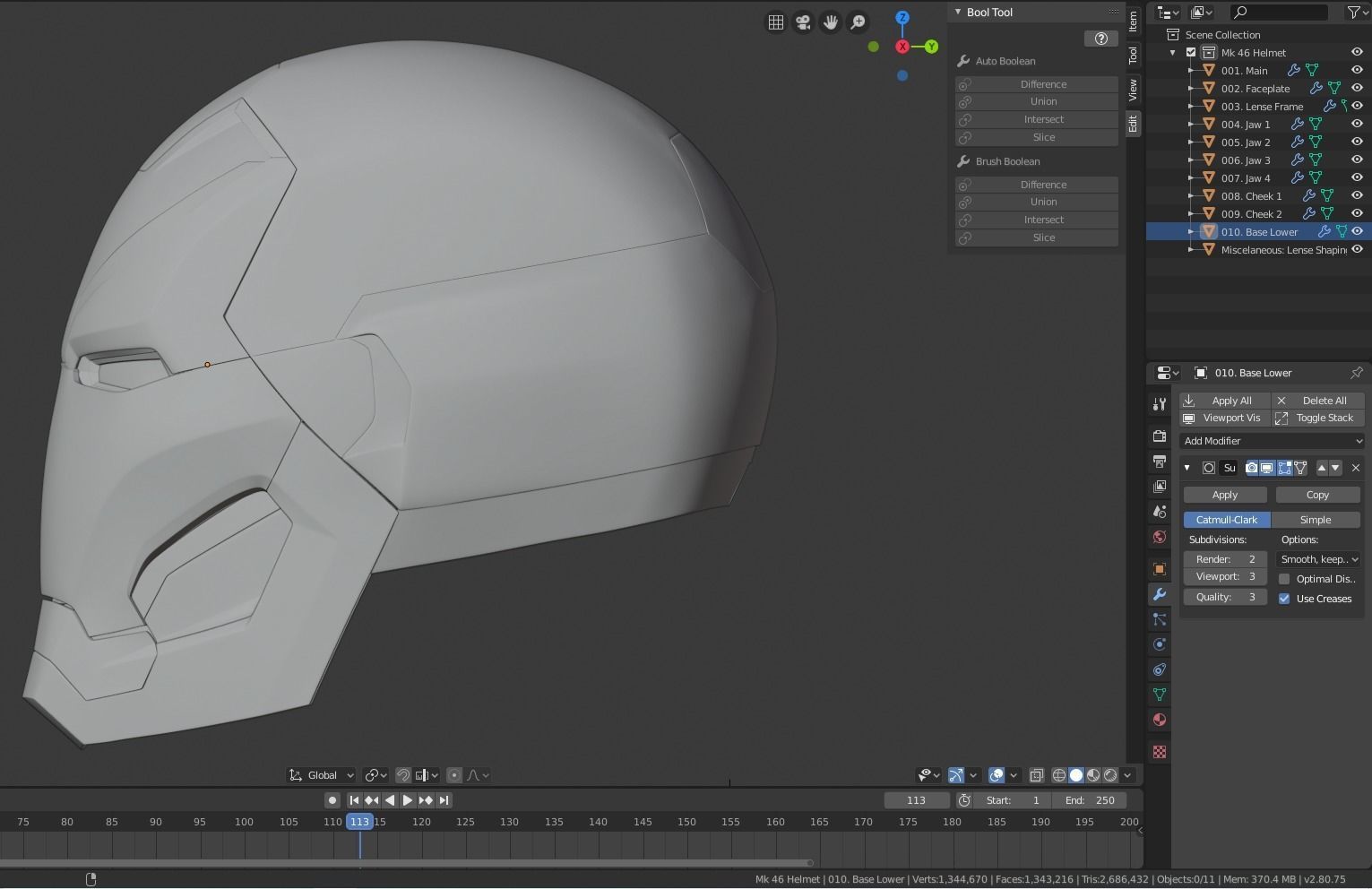Uncheck the Mk 46 Helmet collection checkbox

click(1191, 53)
